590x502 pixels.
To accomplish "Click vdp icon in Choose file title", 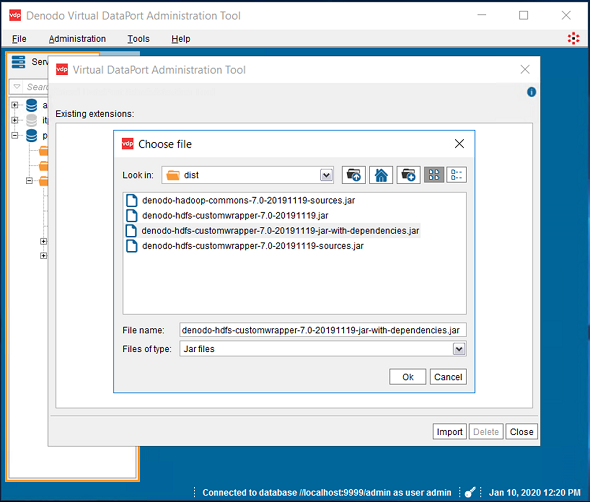I will pyautogui.click(x=128, y=144).
